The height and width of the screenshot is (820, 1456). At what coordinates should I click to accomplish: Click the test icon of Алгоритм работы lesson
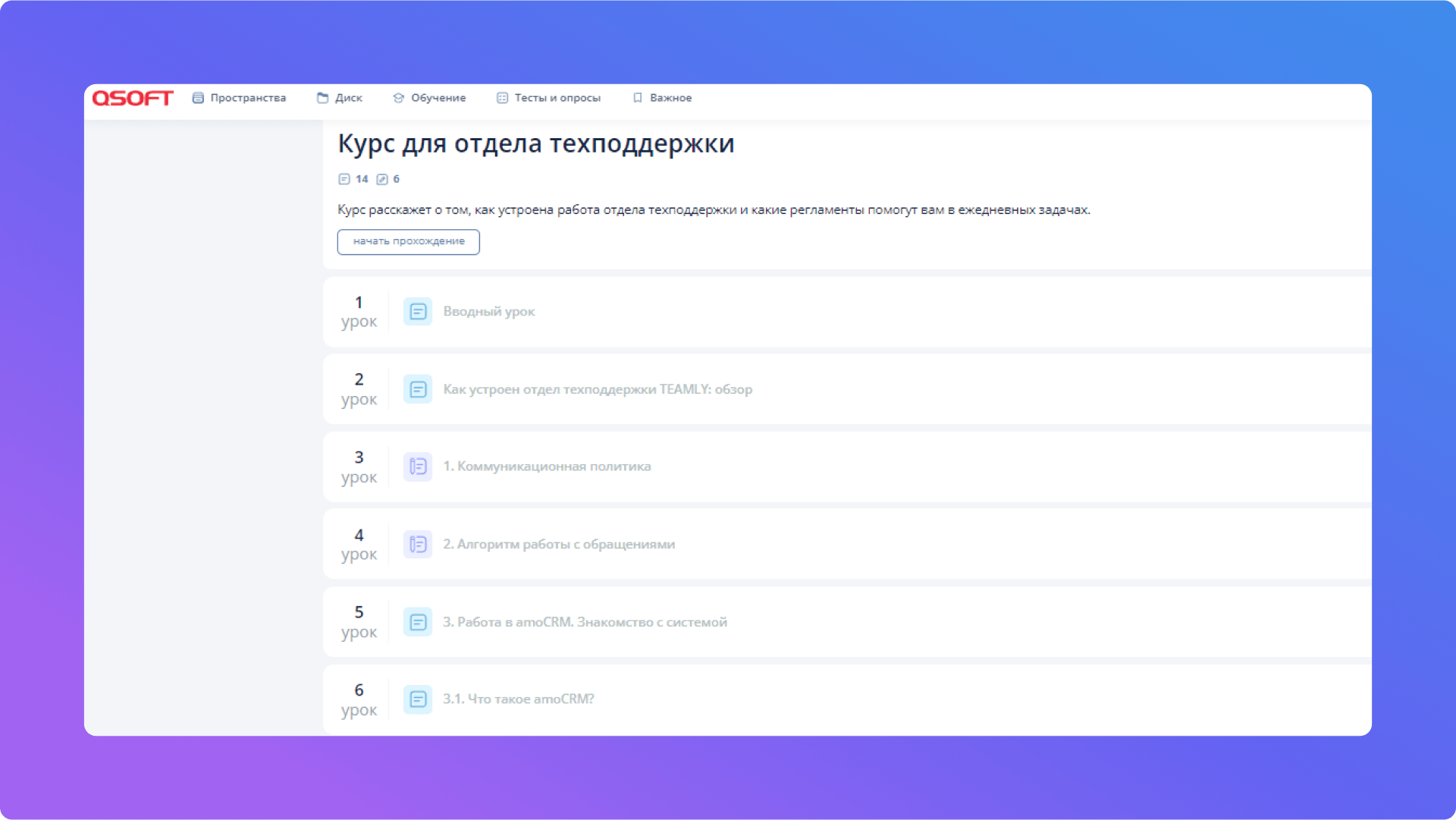tap(418, 545)
